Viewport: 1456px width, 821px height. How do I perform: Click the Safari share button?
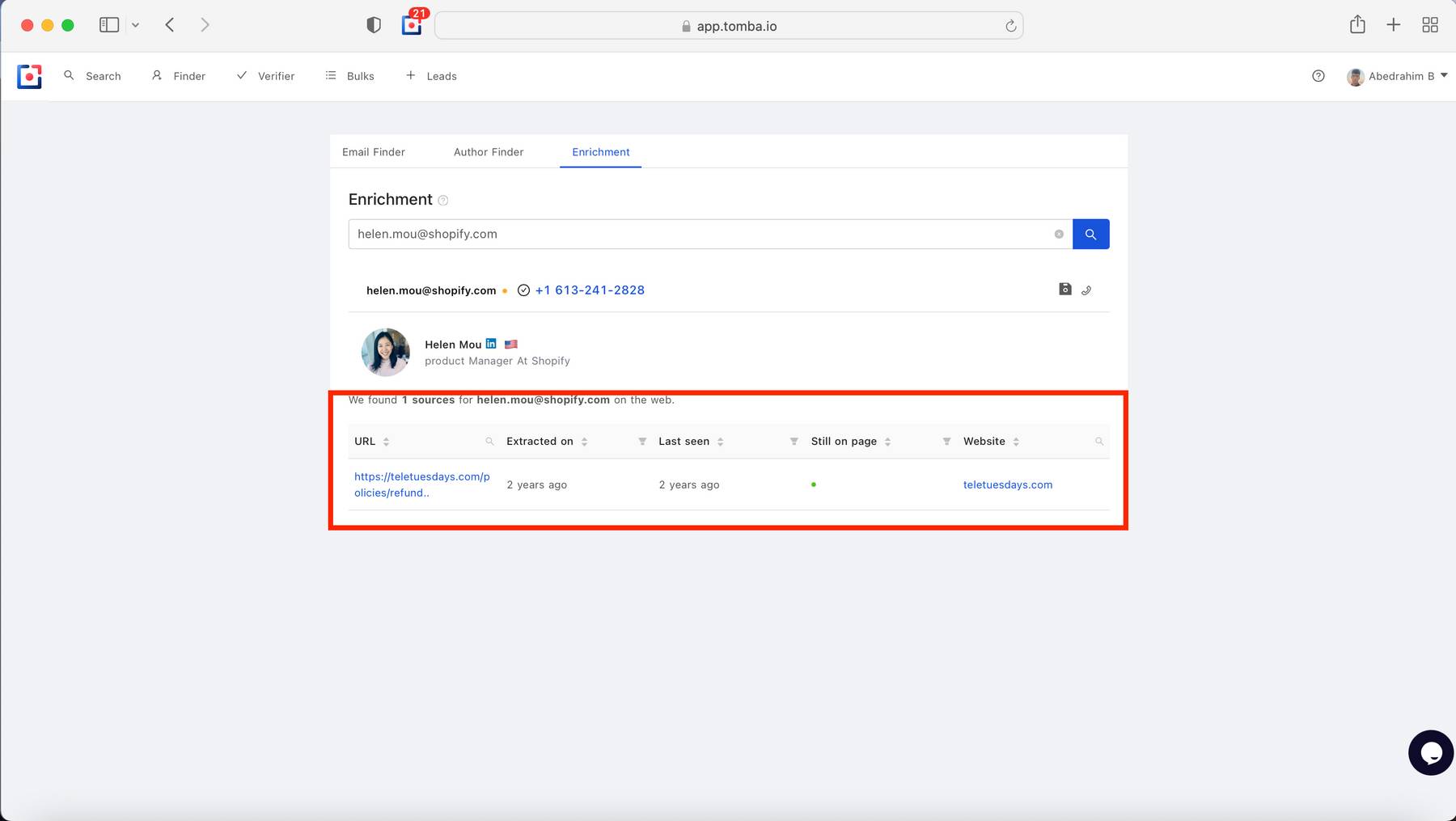coord(1358,24)
